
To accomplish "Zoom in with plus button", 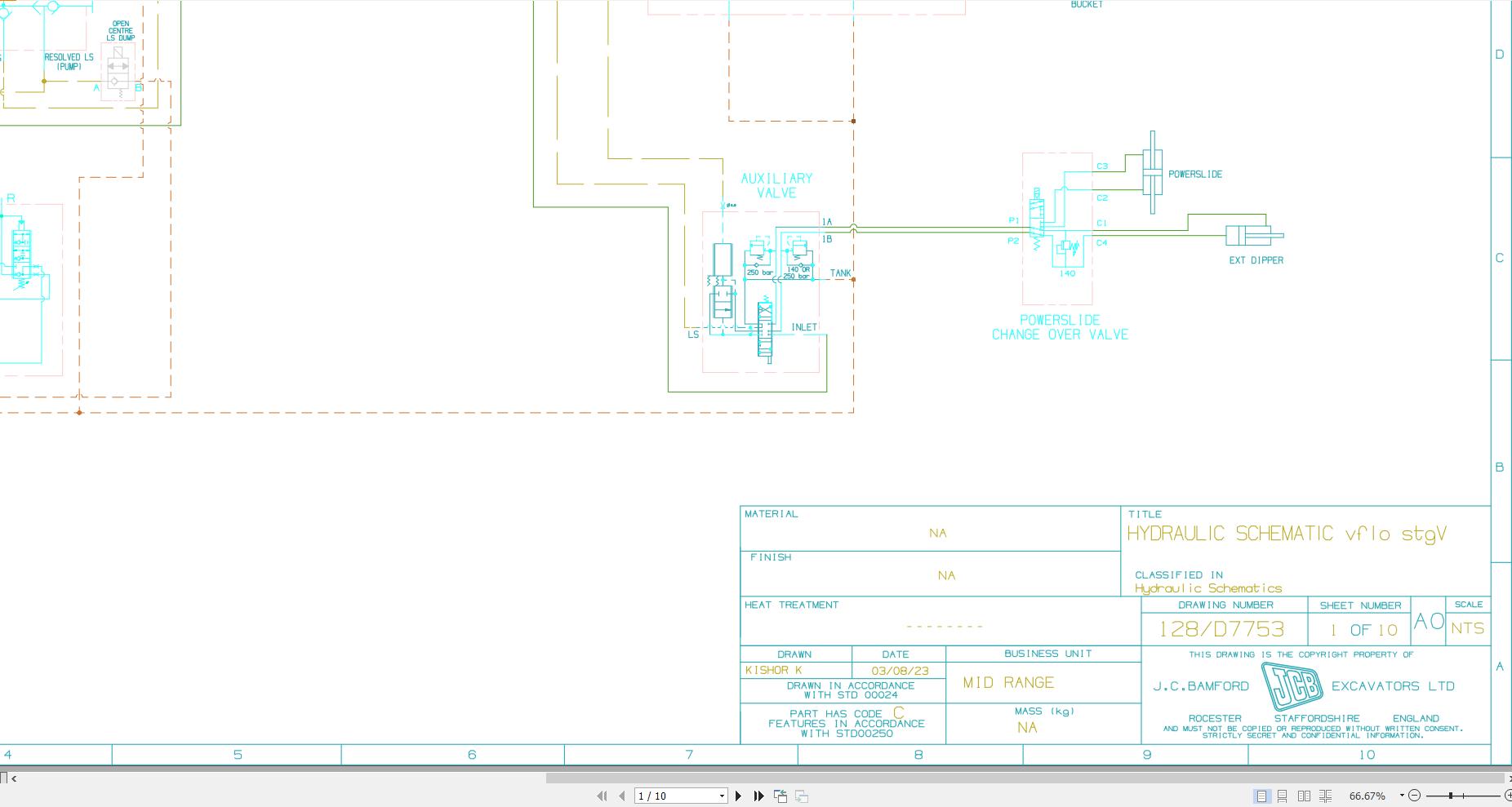I will click(x=1509, y=796).
